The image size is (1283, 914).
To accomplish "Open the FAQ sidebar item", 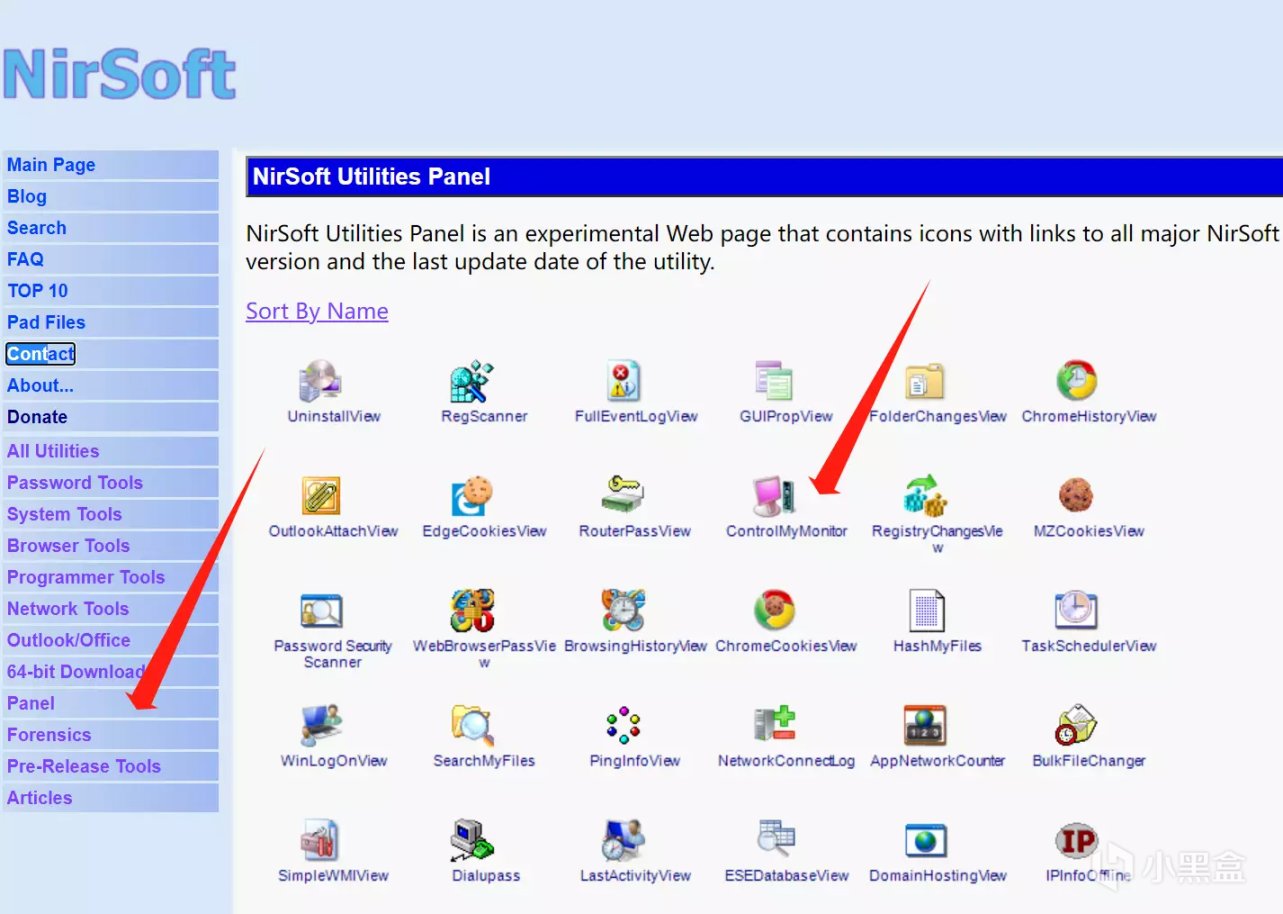I will click(x=110, y=260).
